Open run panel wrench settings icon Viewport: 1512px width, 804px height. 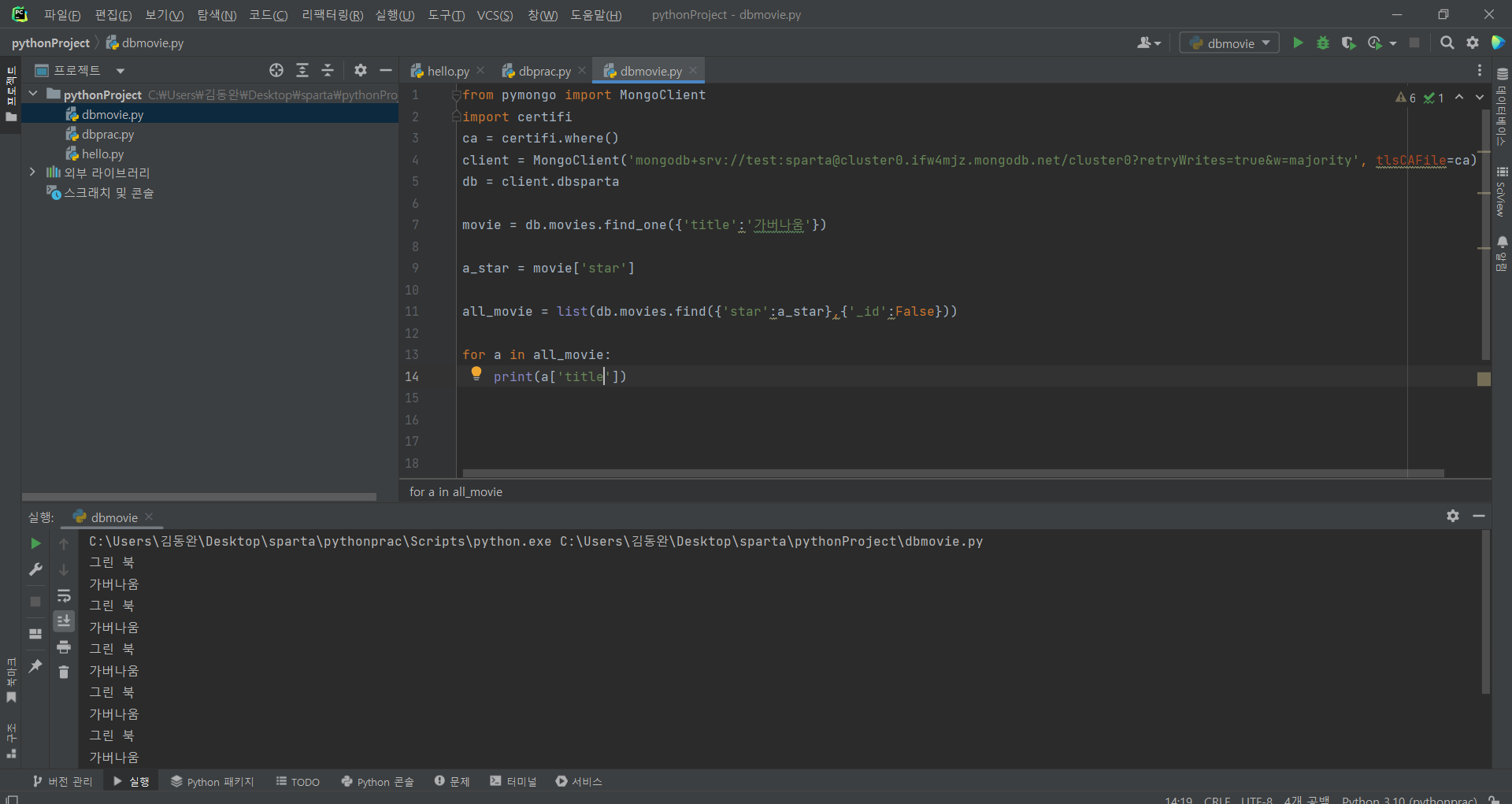(x=35, y=569)
